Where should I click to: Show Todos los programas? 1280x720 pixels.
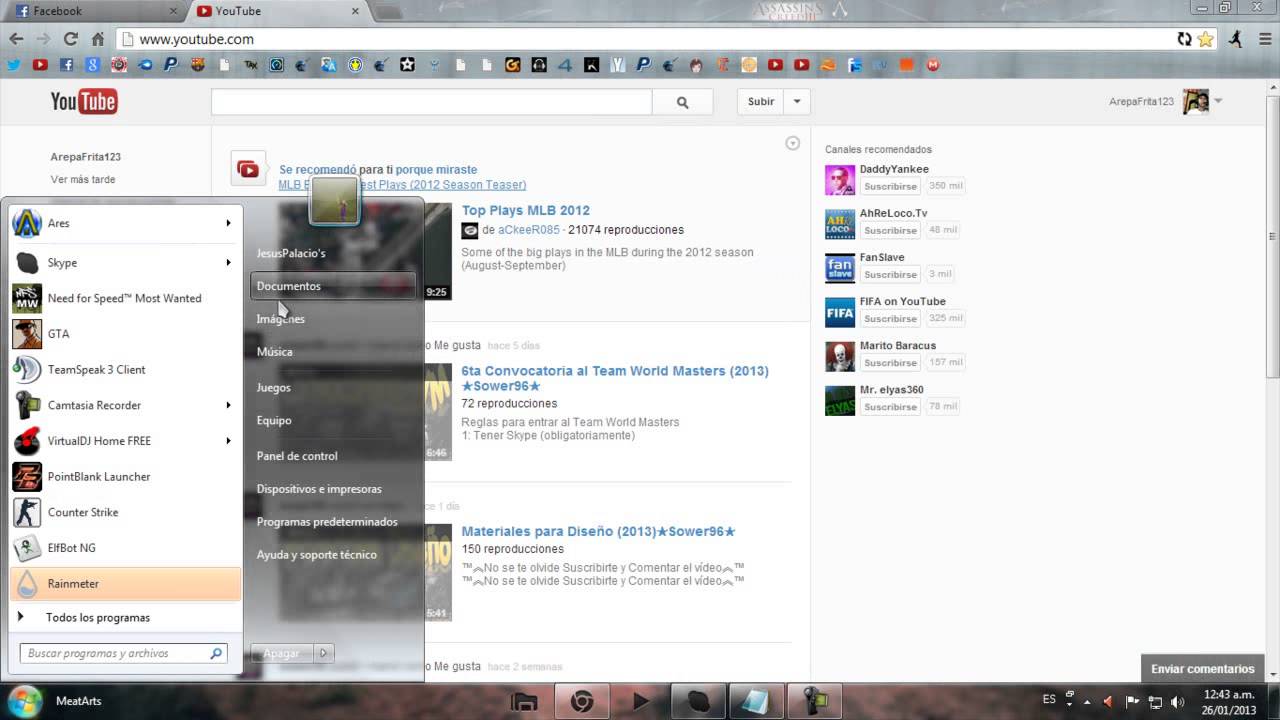click(x=97, y=618)
